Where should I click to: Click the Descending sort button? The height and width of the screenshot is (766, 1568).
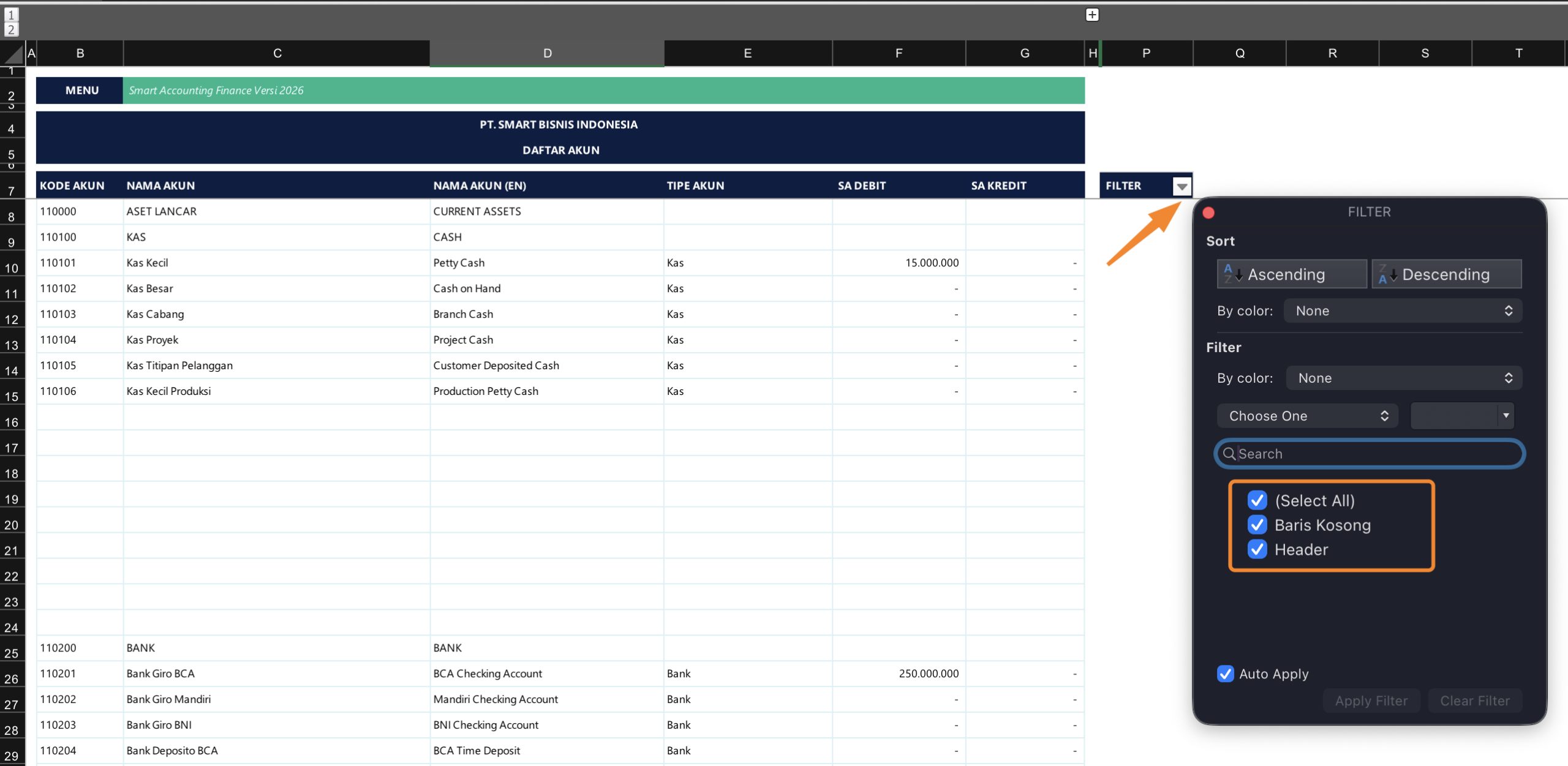click(1446, 274)
